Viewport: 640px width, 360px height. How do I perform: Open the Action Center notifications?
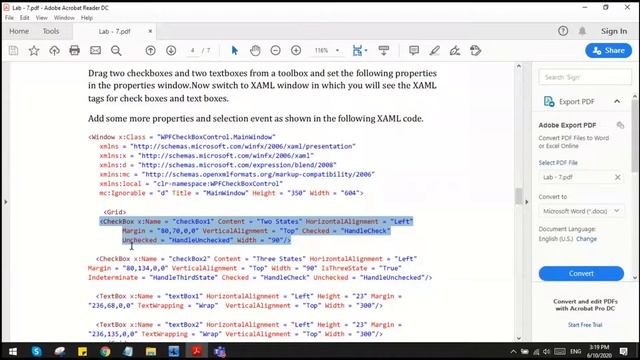(623, 351)
